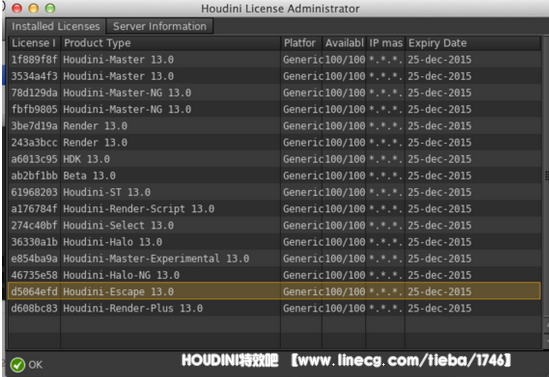The width and height of the screenshot is (549, 377).
Task: Select the Beta 13.0 license row
Action: (x=274, y=175)
